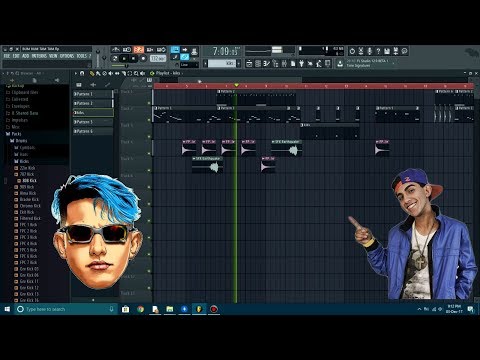Screen dimensions: 480x360
Task: Mute Track 2 using its green light
Action: (x=149, y=120)
